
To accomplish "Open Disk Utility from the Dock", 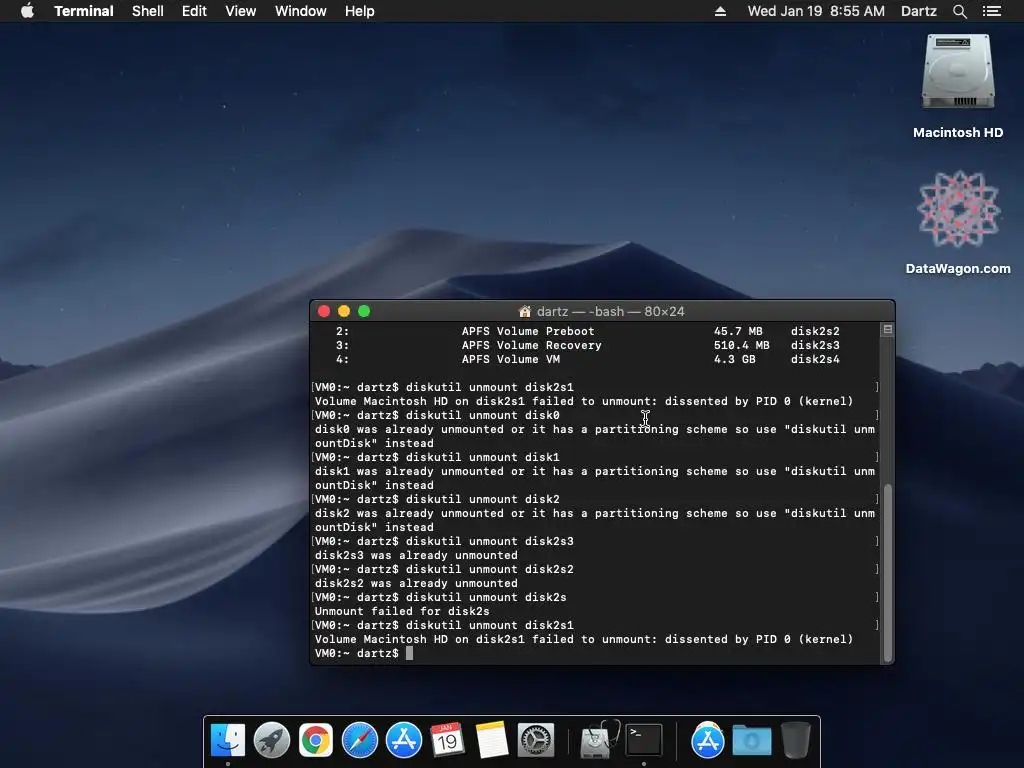I will pyautogui.click(x=600, y=741).
